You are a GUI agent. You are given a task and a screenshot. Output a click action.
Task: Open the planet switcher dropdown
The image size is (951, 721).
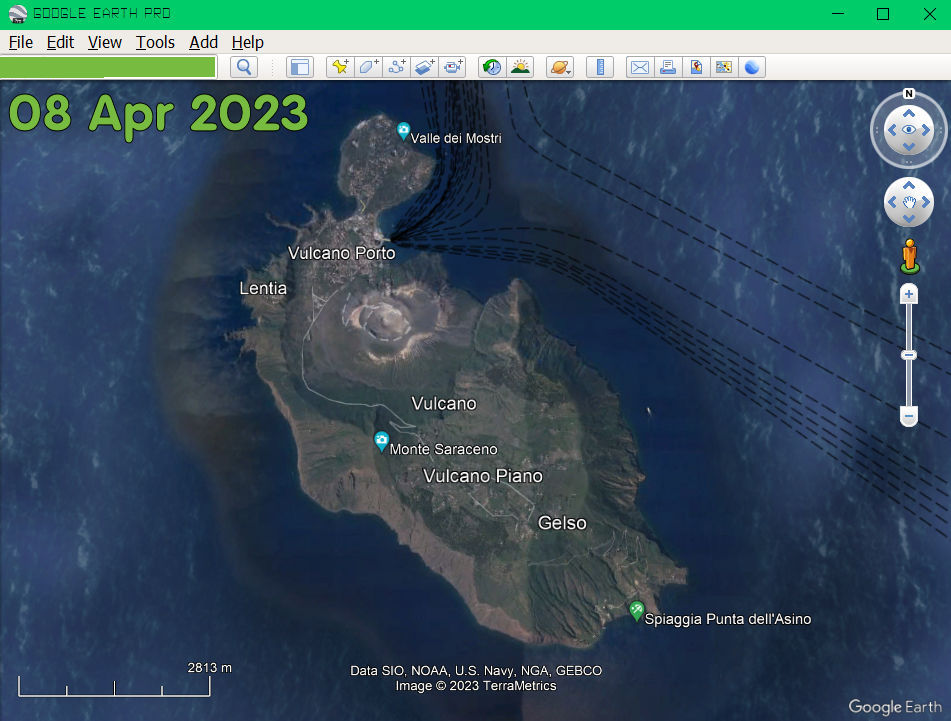coord(559,67)
